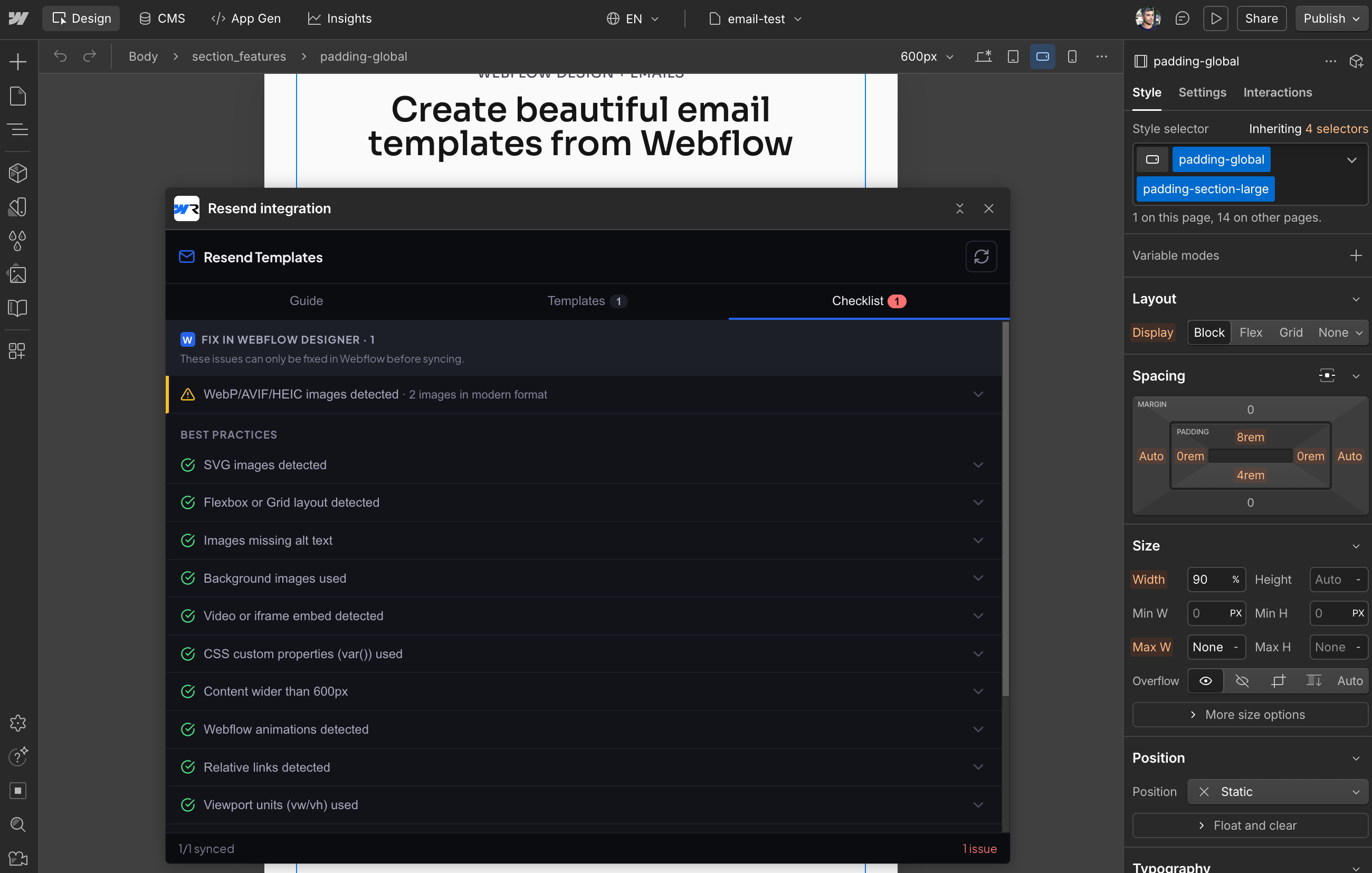This screenshot has height=873, width=1372.
Task: Click the Preview play button
Action: click(1215, 19)
